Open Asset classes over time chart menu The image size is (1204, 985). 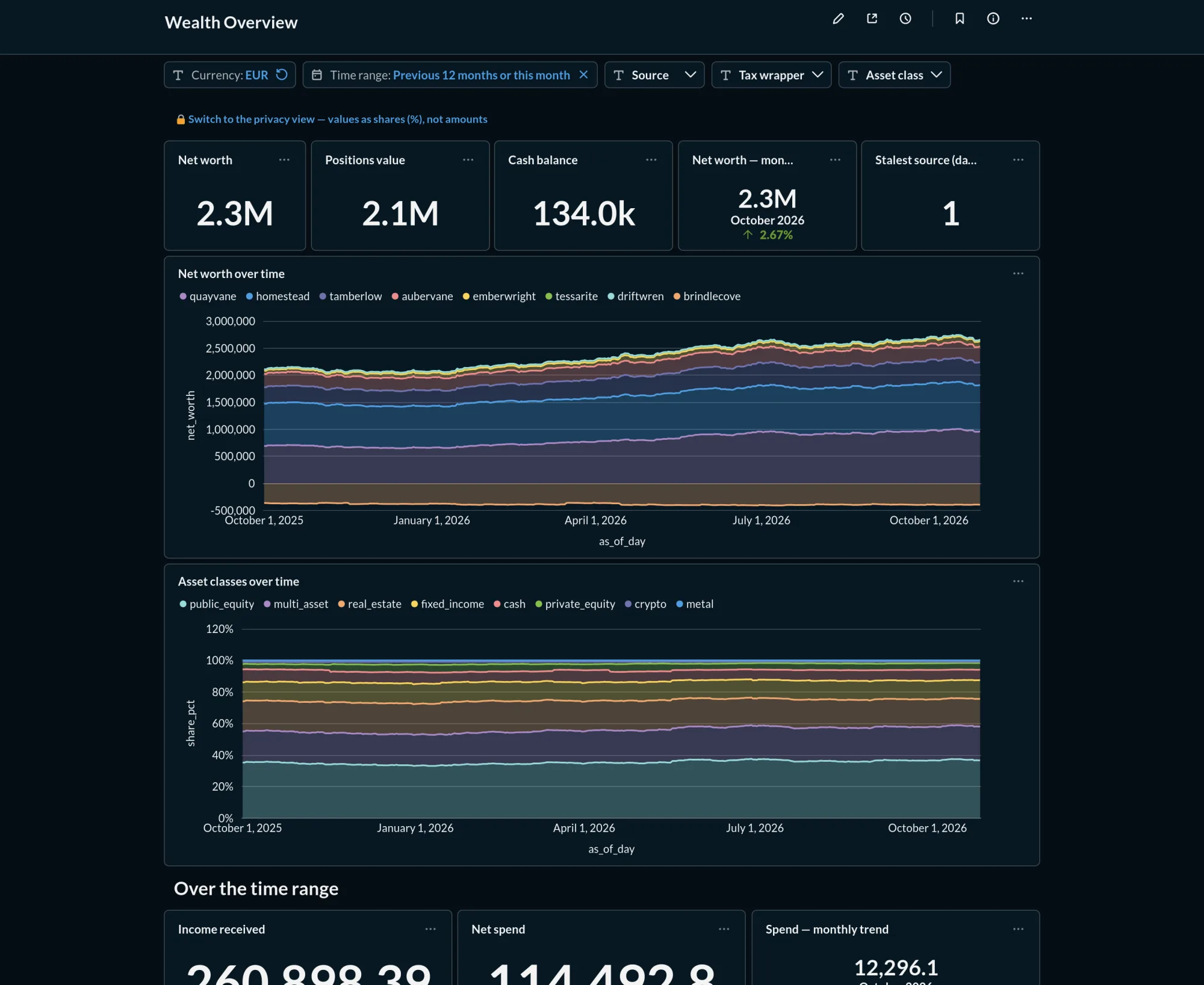coord(1018,581)
